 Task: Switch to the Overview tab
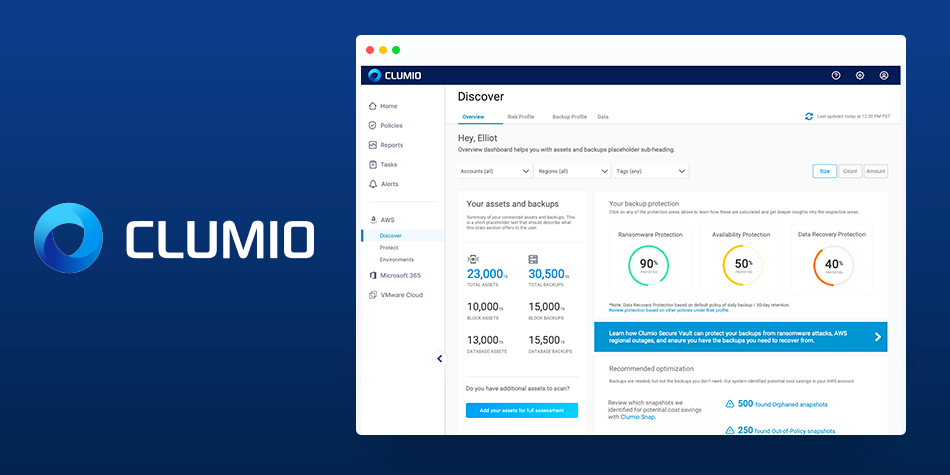(x=473, y=116)
